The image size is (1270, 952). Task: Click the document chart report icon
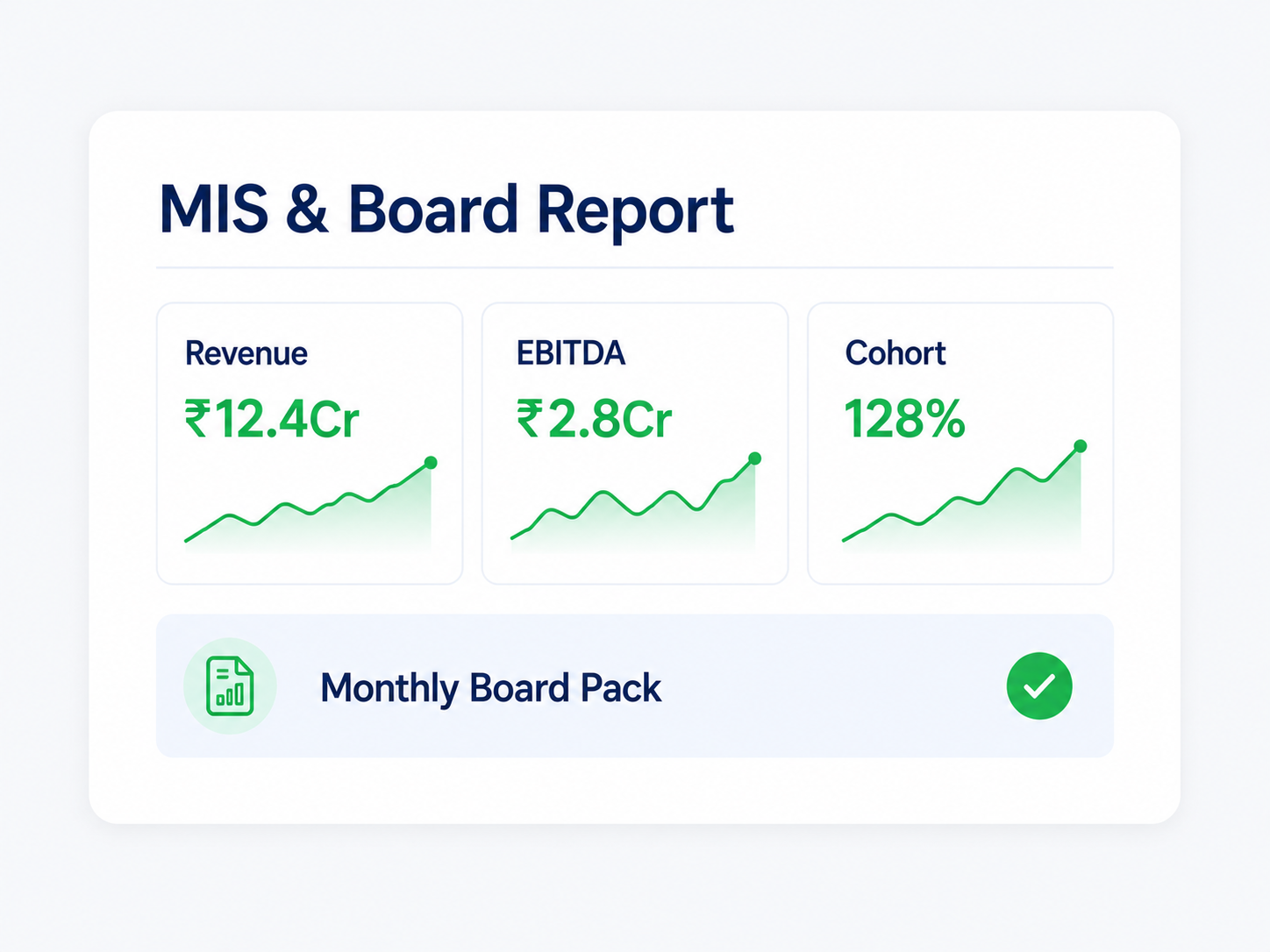pyautogui.click(x=230, y=686)
